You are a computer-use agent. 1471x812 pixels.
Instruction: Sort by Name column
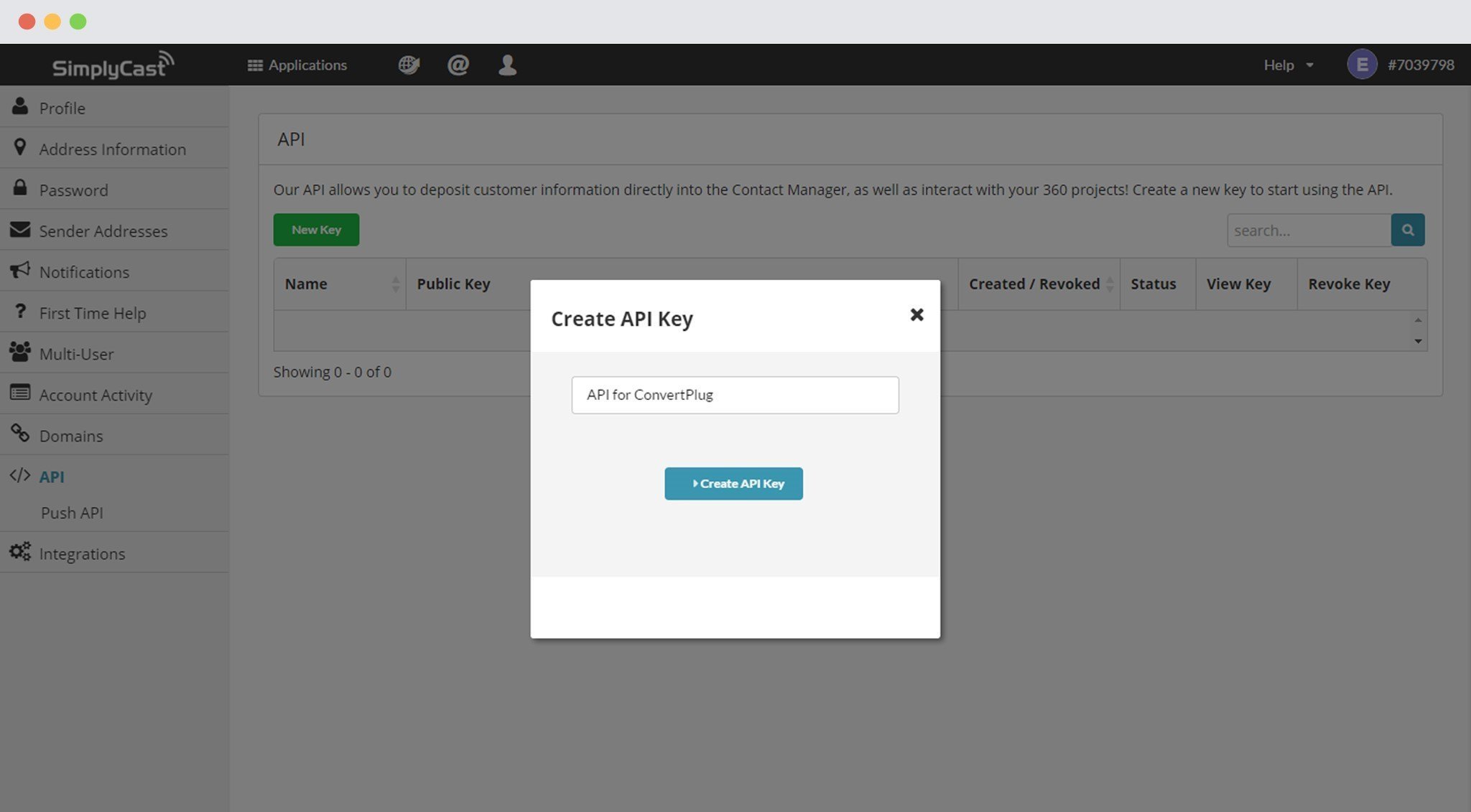pyautogui.click(x=340, y=284)
